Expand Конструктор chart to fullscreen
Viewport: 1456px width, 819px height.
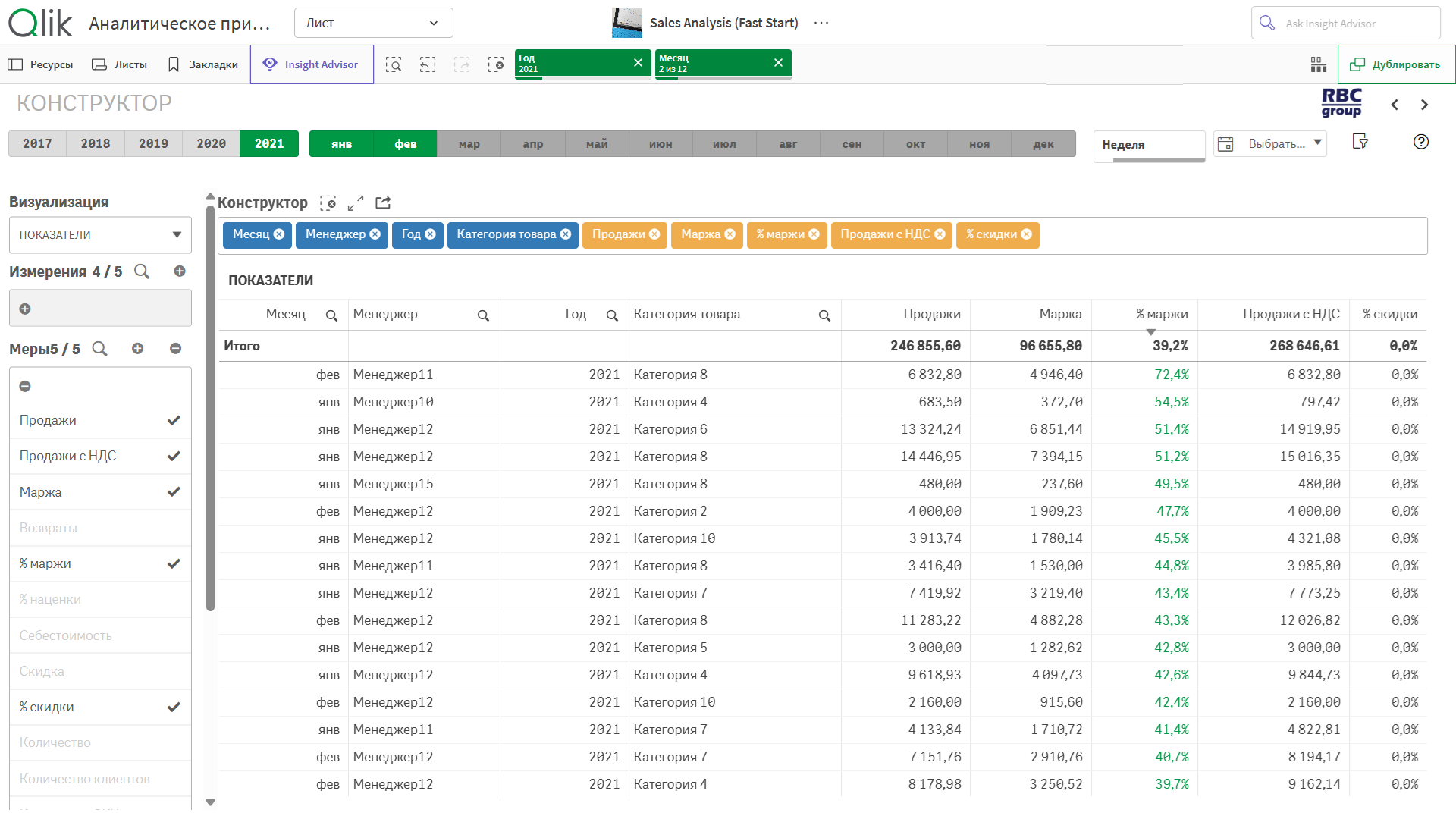click(x=356, y=203)
